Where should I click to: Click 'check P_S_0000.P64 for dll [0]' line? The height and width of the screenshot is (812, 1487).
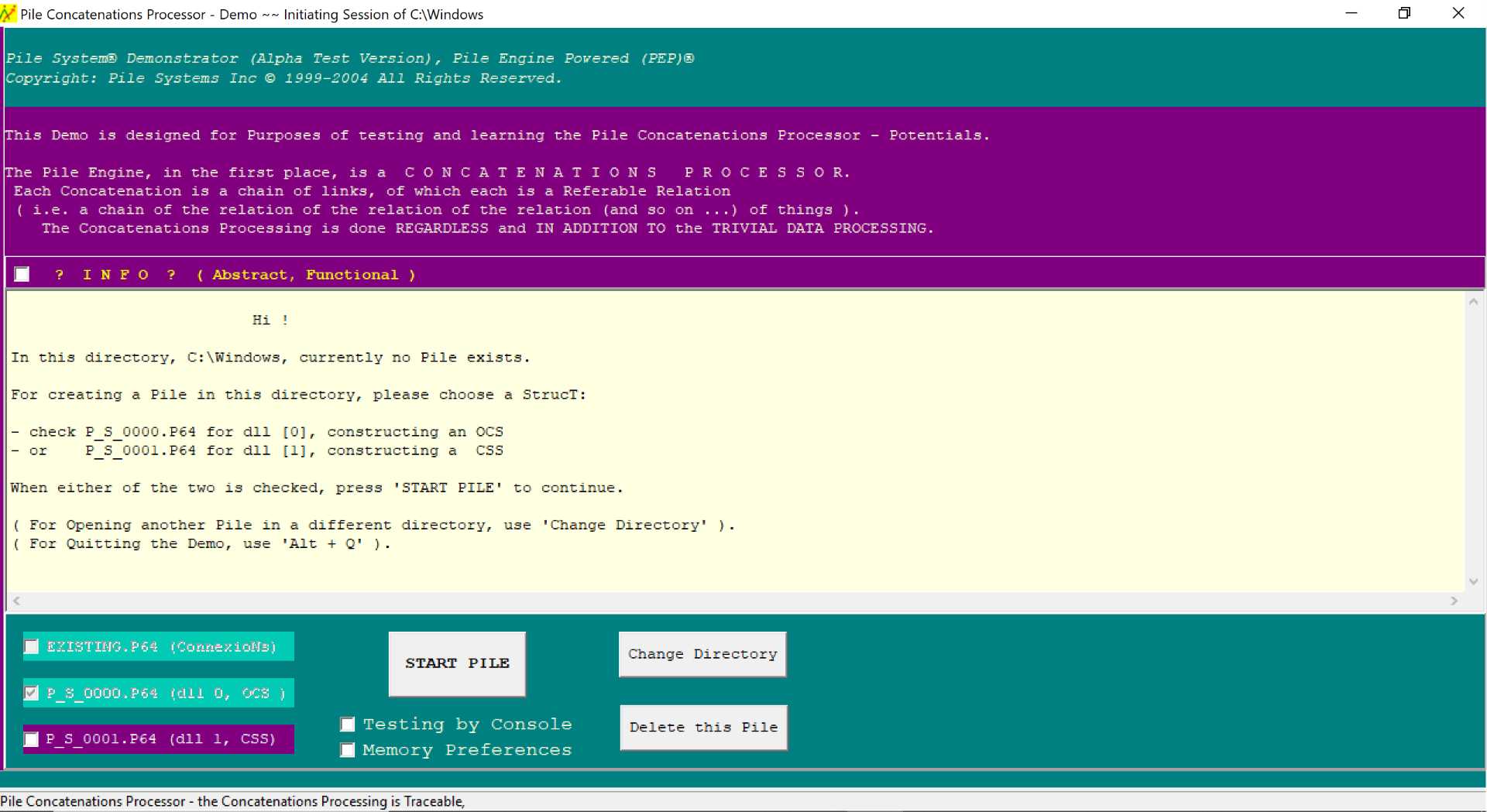(x=257, y=432)
